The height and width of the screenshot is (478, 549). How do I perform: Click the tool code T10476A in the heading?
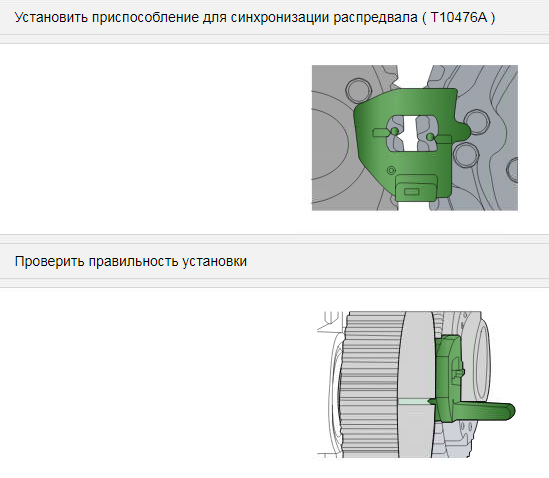tap(458, 17)
